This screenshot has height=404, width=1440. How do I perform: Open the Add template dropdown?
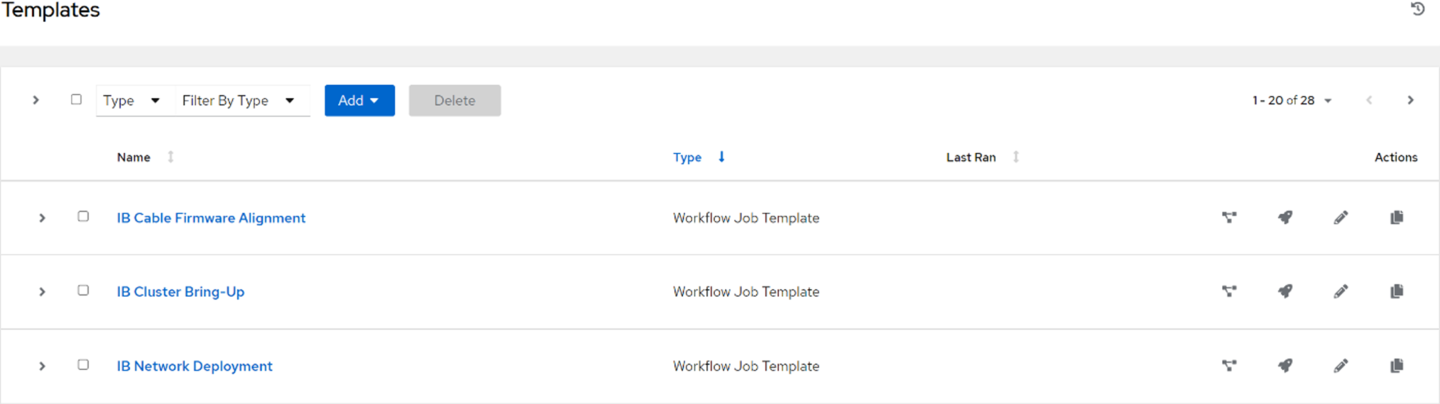(x=359, y=101)
